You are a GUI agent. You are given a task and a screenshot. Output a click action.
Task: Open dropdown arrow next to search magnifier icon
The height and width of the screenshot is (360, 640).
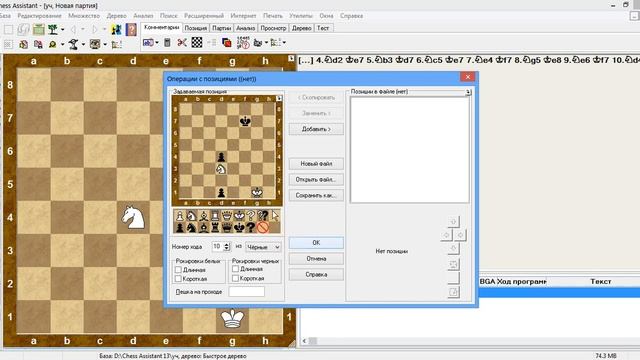point(62,44)
